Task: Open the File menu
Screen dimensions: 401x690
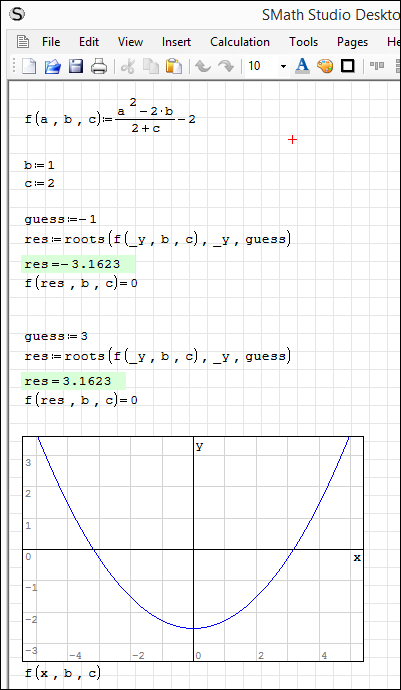Action: tap(51, 42)
